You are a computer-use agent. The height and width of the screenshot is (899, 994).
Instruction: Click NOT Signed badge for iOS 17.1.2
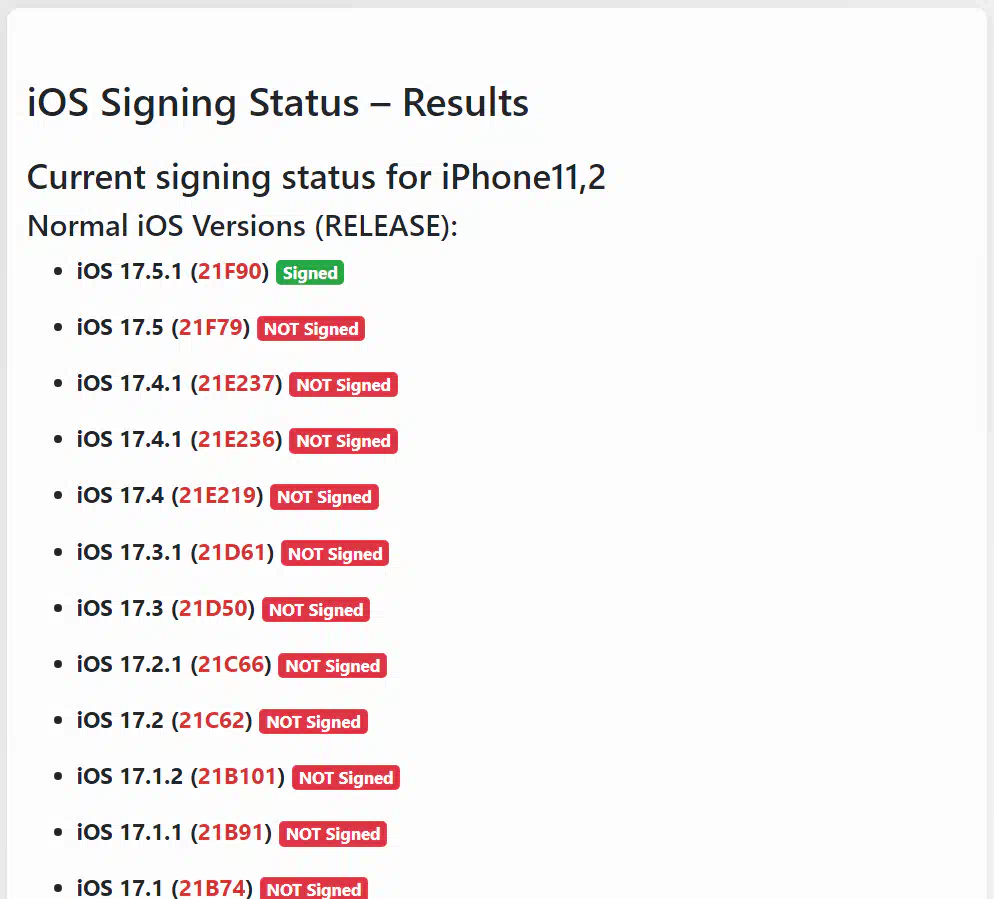coord(345,777)
